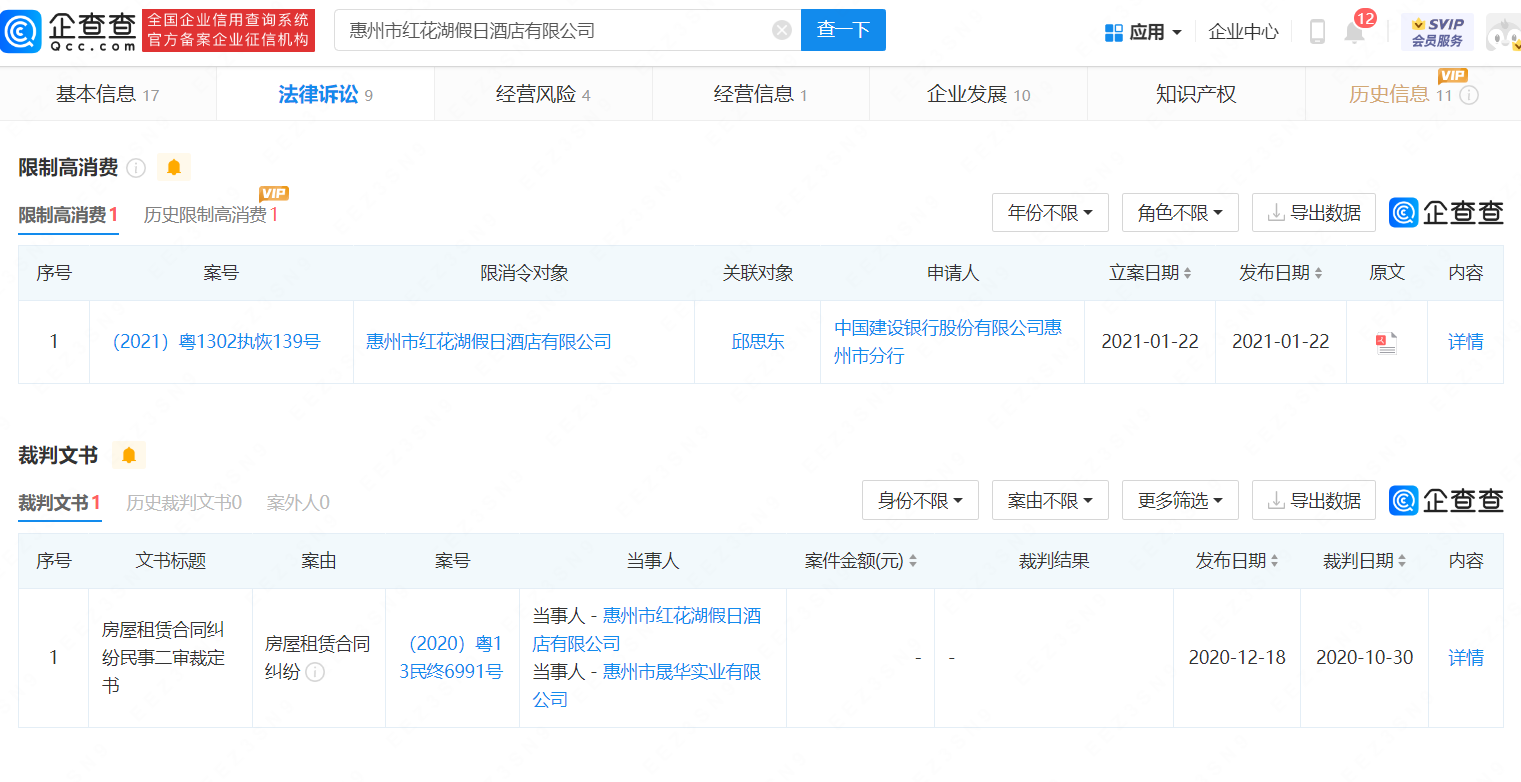Sort by 发布日期 in 裁判文书 table
1521x782 pixels.
click(1275, 561)
